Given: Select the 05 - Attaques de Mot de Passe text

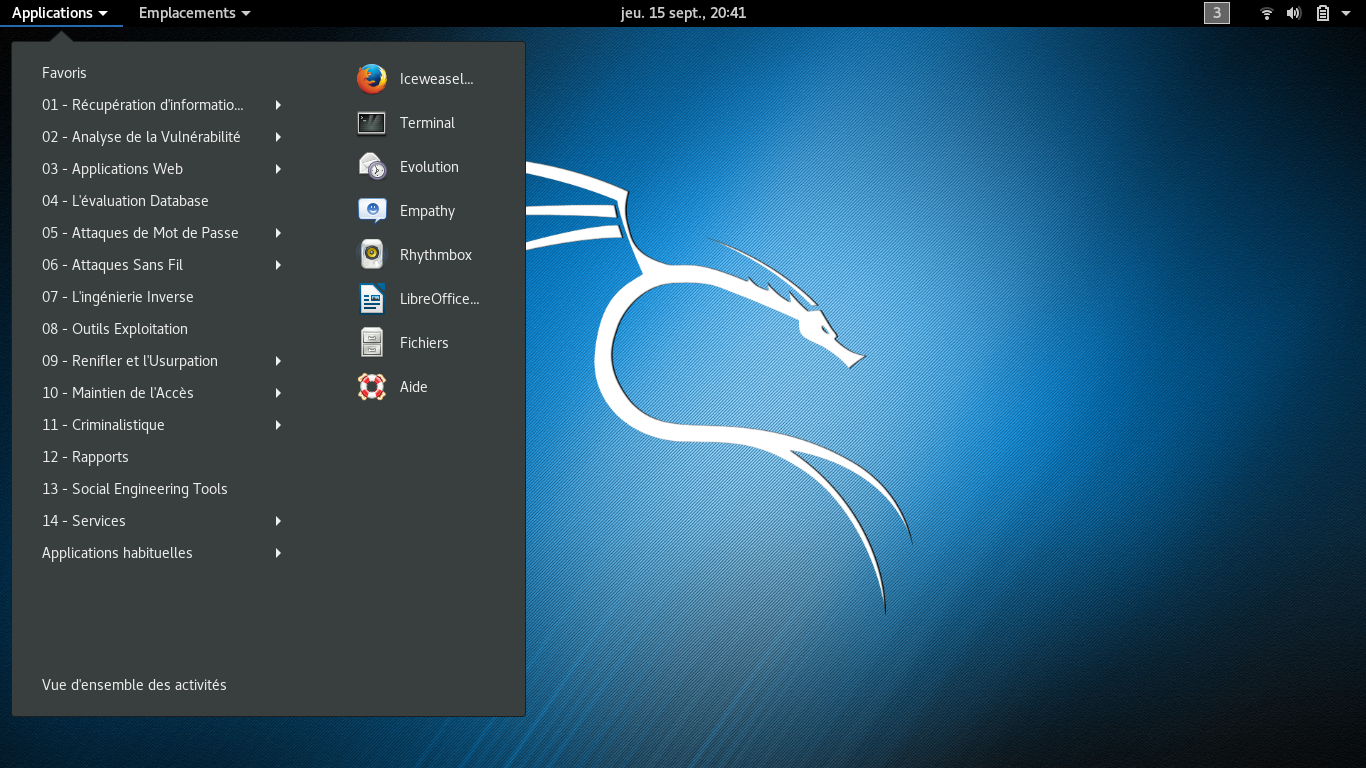Looking at the screenshot, I should [140, 233].
